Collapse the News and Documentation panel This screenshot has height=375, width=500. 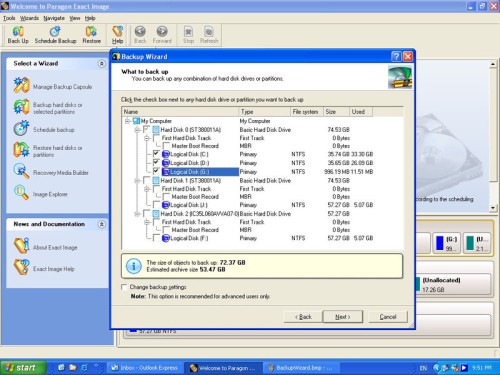[102, 224]
